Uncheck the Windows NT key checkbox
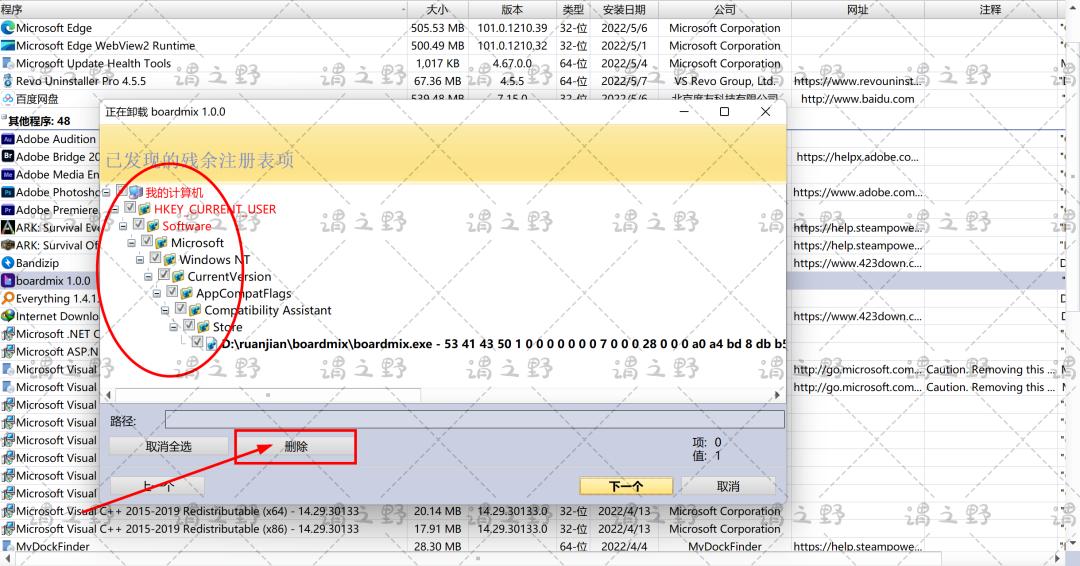The height and width of the screenshot is (566, 1080). pos(156,258)
